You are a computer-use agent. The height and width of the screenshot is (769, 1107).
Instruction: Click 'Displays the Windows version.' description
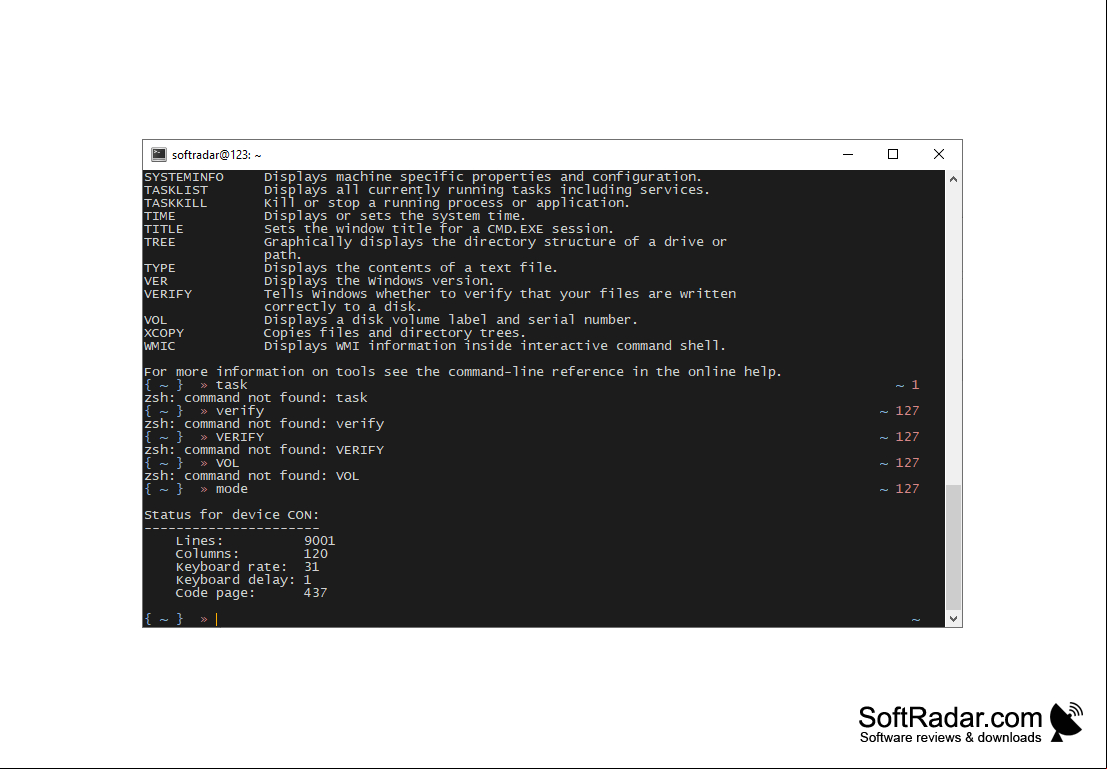pyautogui.click(x=378, y=281)
